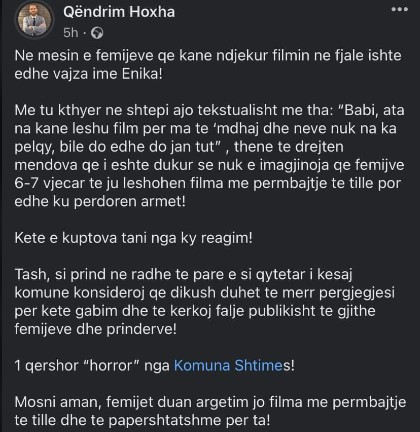Click the text "1 qershor" before horror

pos(45,366)
